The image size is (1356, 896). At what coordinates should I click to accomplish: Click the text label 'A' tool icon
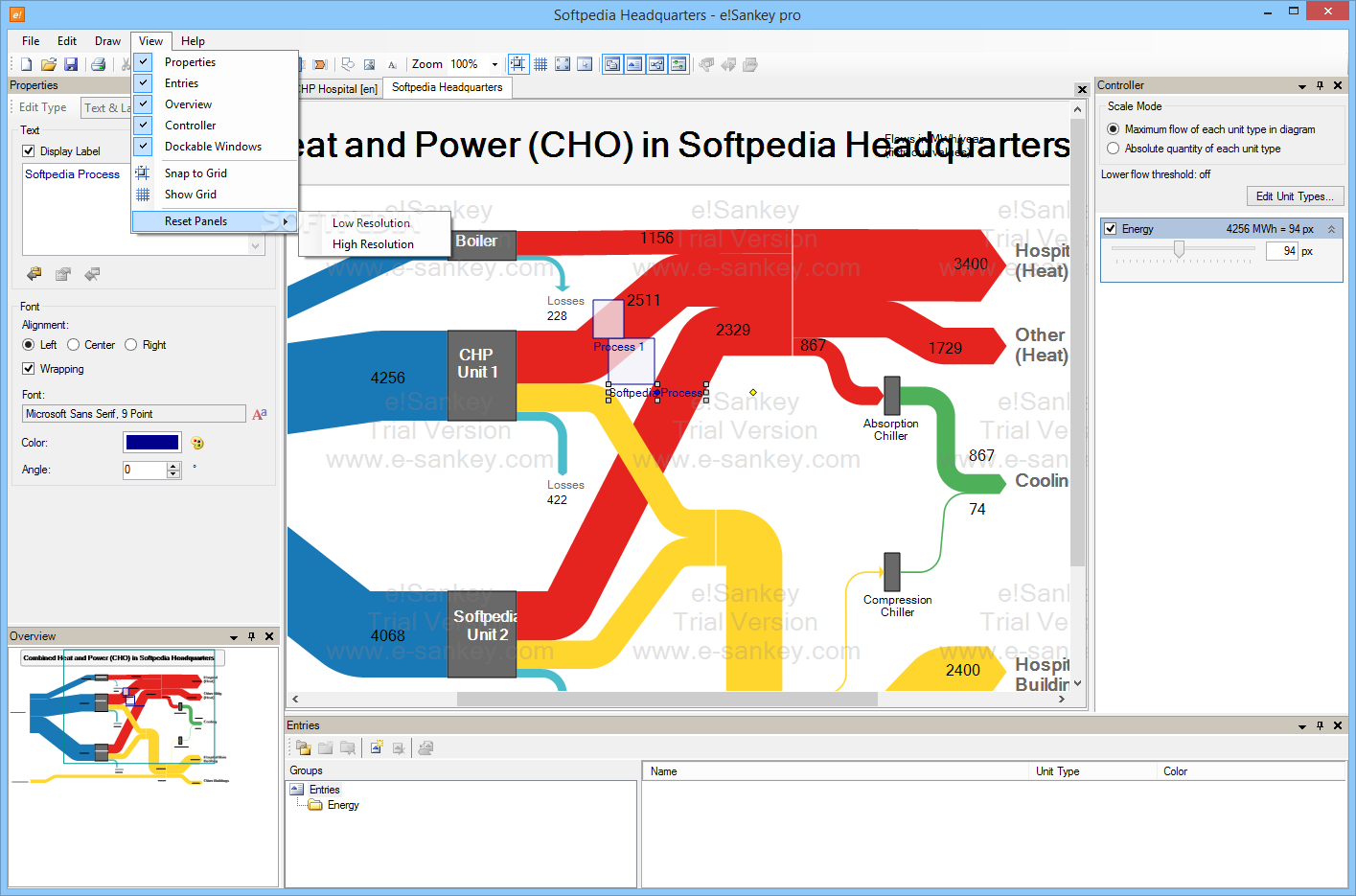click(x=392, y=64)
